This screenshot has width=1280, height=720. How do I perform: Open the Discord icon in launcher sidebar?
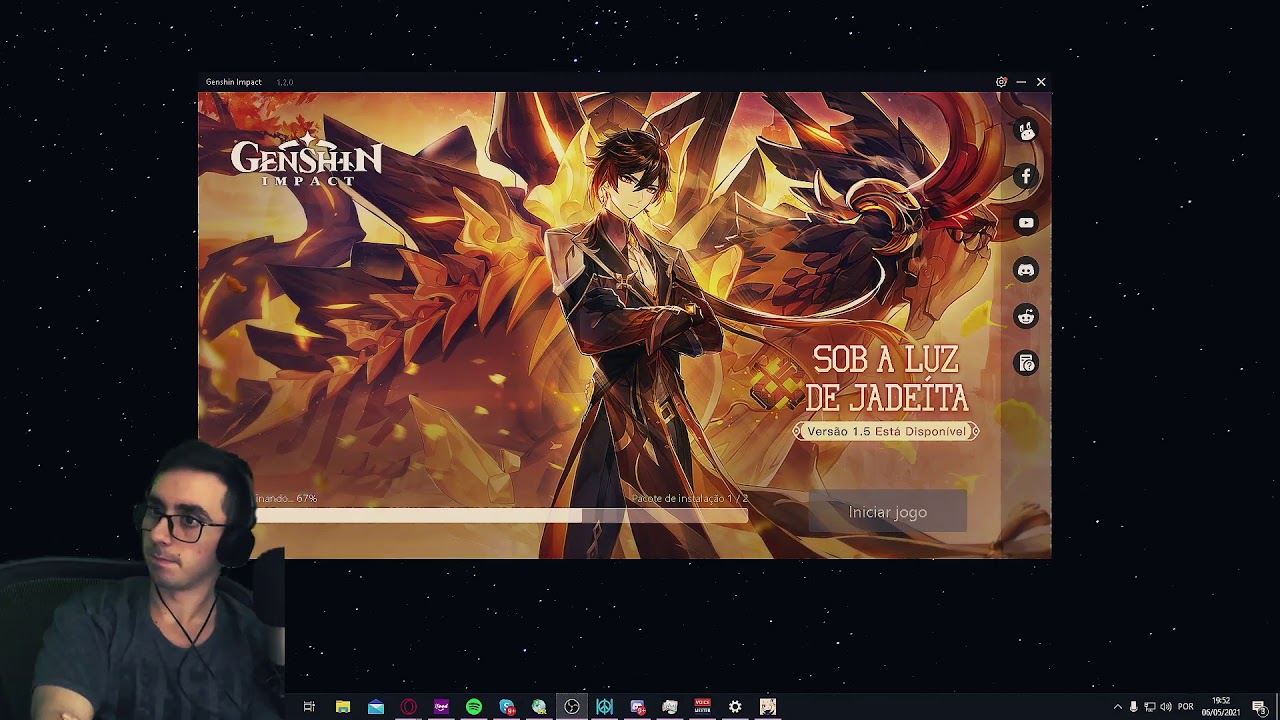(1026, 270)
